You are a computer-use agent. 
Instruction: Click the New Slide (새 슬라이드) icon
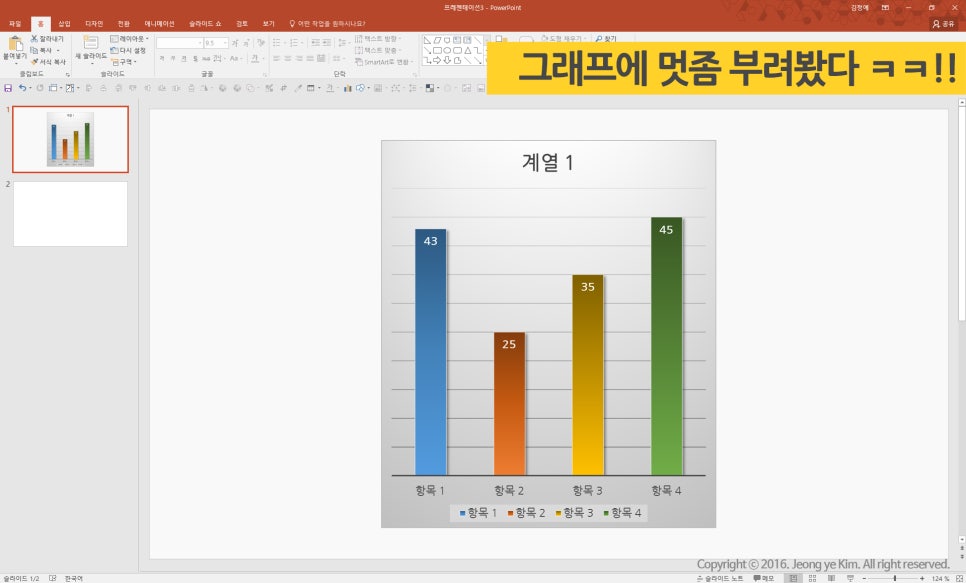coord(90,43)
